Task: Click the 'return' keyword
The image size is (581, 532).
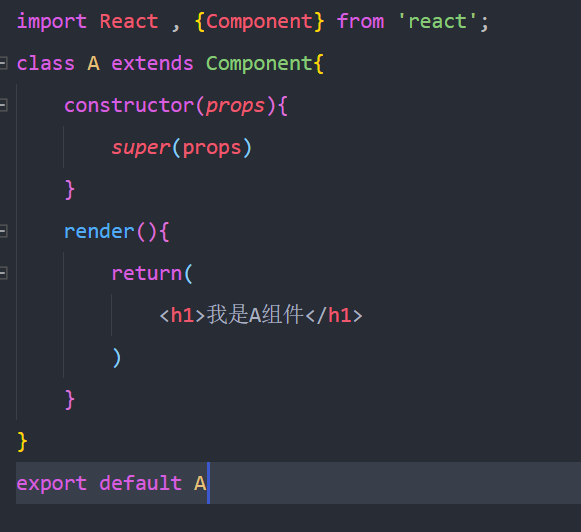Action: click(147, 273)
